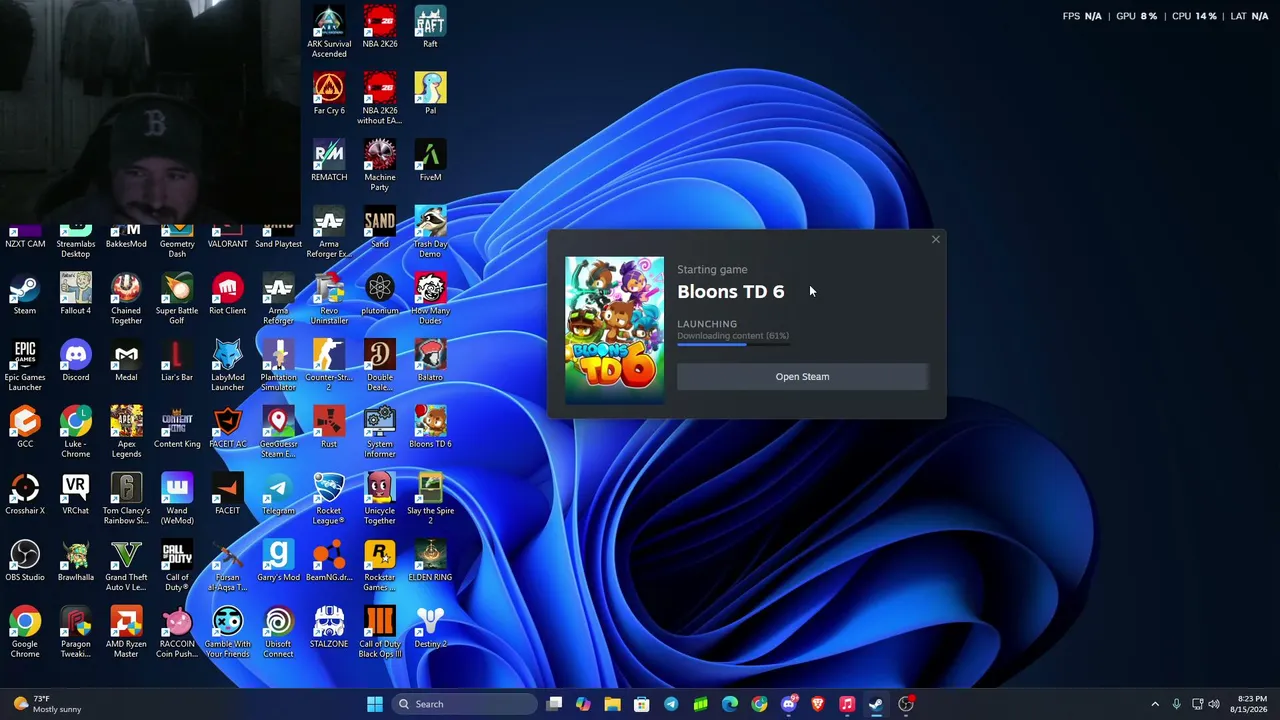Select the Discord desktop shortcut
This screenshot has width=1280, height=720.
coord(75,362)
